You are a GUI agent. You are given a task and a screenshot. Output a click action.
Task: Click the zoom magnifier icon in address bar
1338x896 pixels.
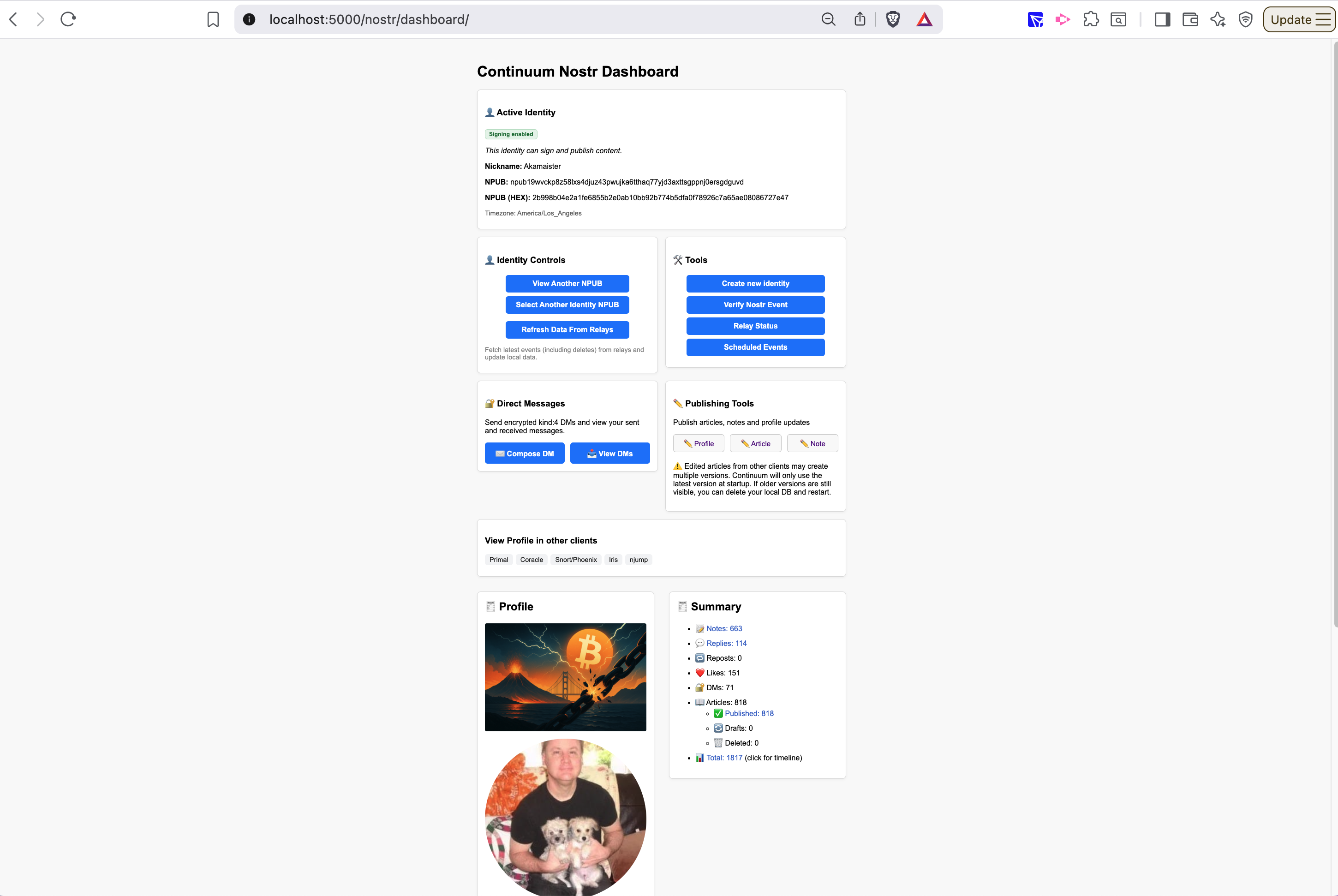pos(828,19)
